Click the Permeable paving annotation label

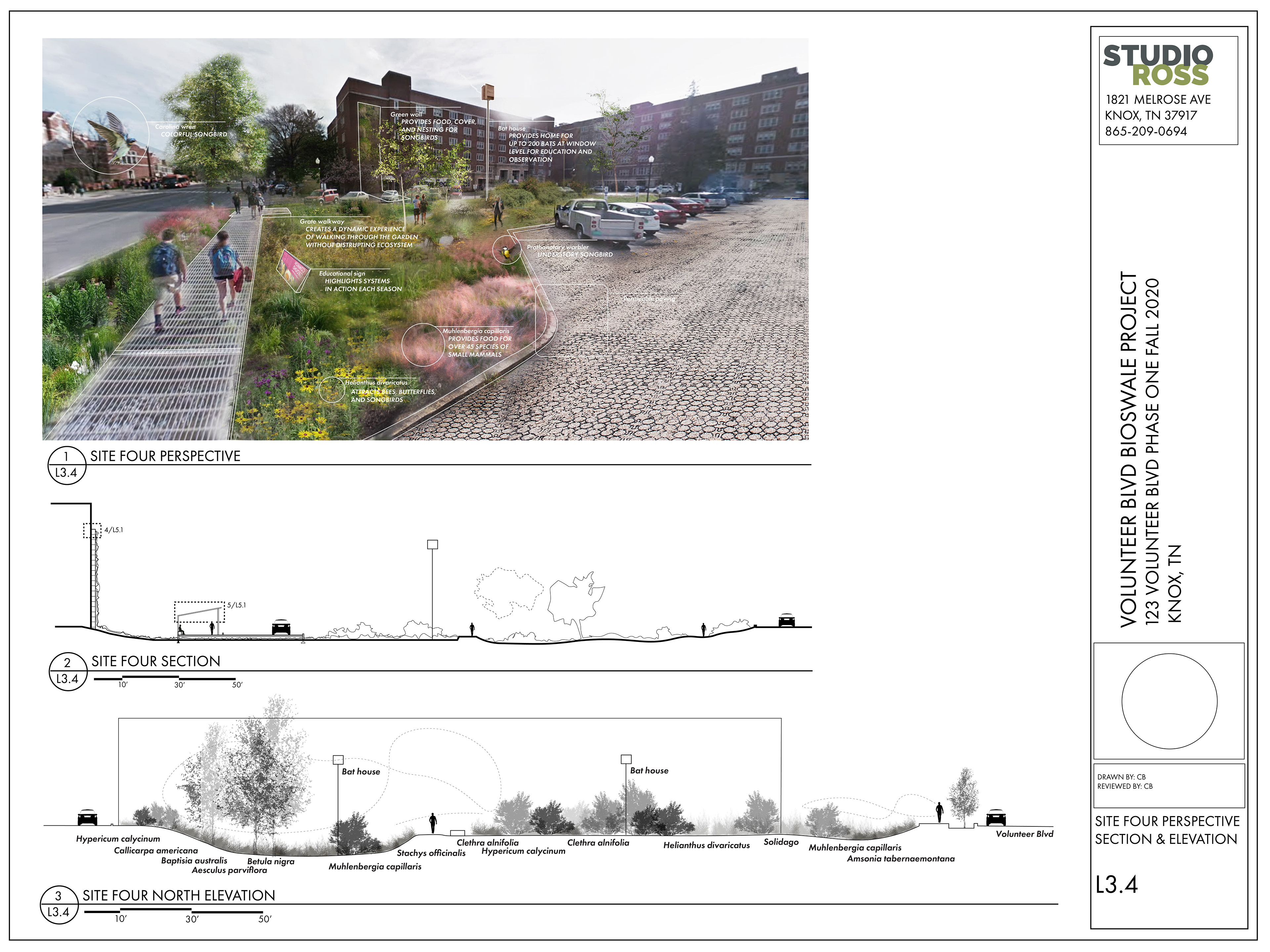click(x=649, y=299)
